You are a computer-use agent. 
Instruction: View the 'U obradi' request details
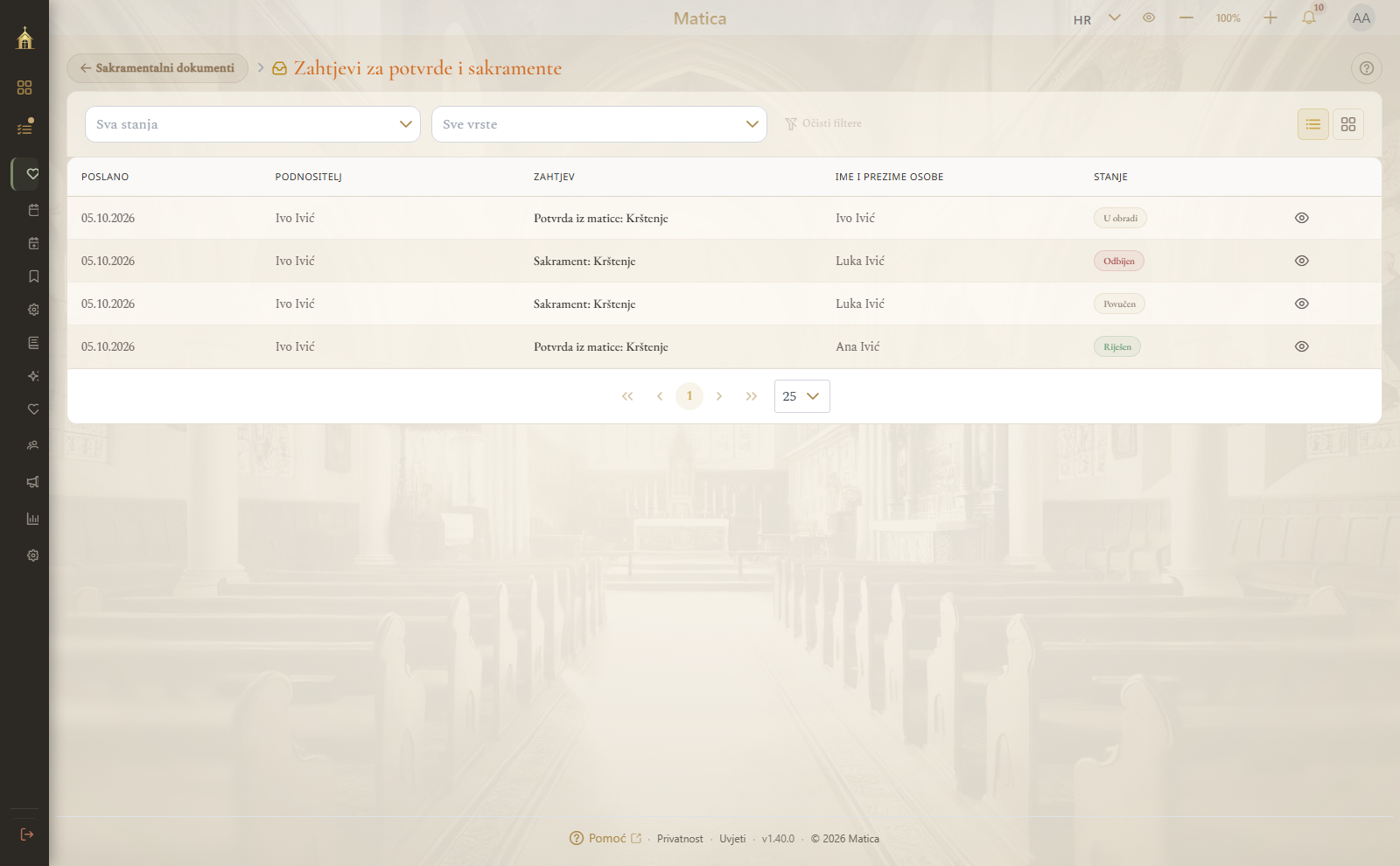(x=1302, y=218)
